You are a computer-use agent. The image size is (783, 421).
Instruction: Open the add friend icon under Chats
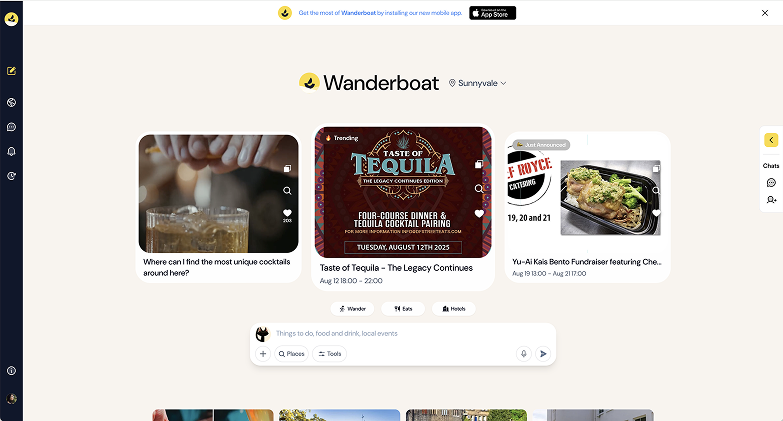(x=771, y=200)
